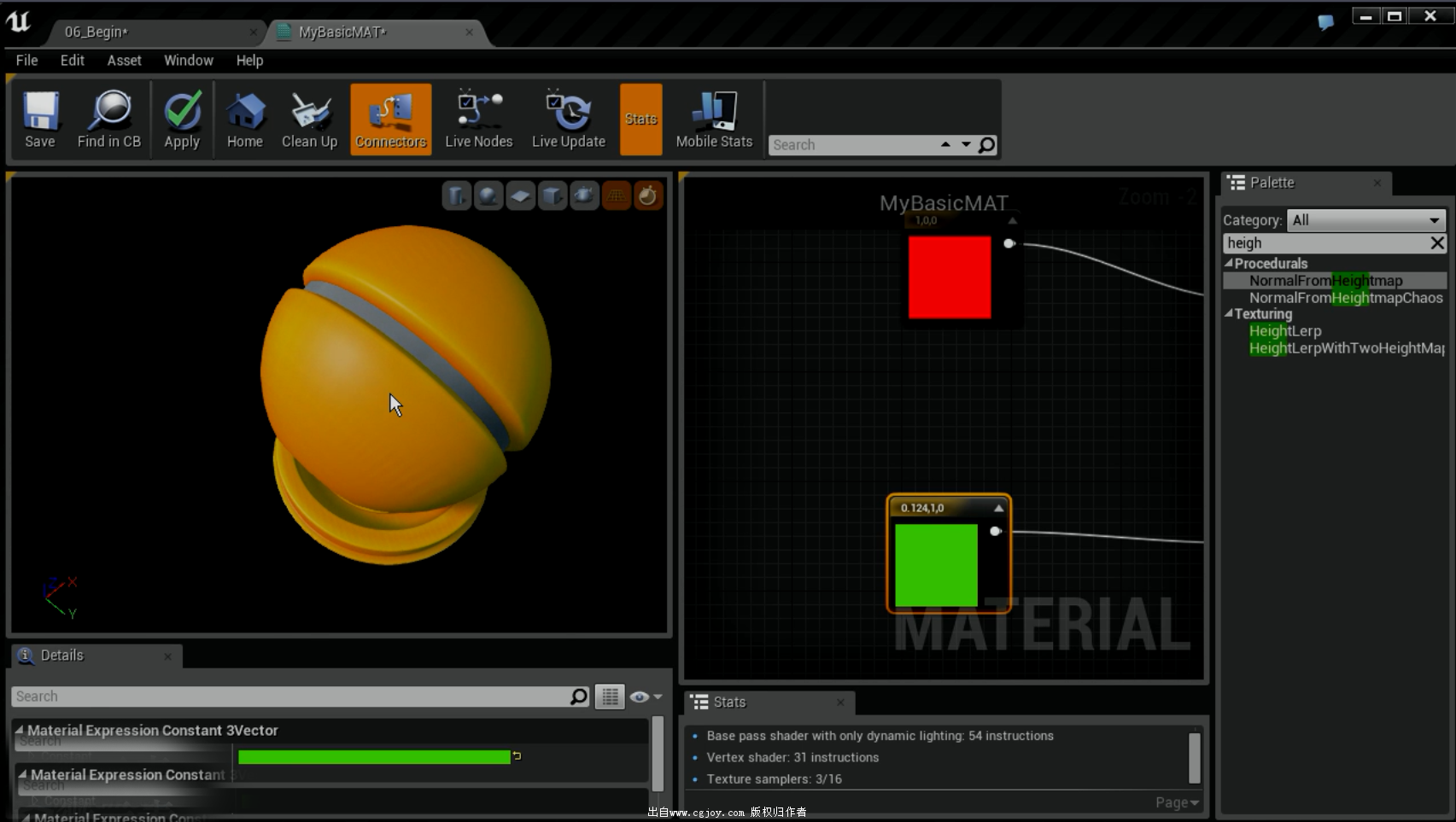Click the toolbar search magnifier icon
This screenshot has width=1456, height=822.
986,145
